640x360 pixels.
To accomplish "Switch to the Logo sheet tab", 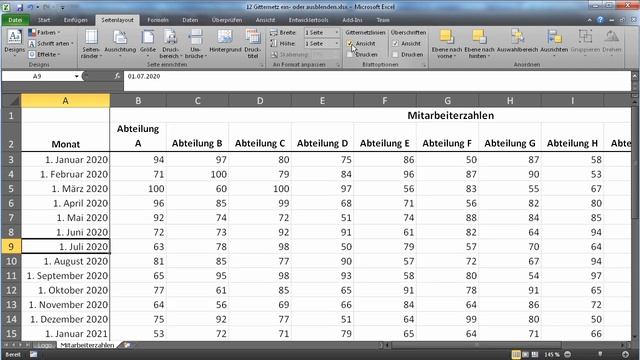I will (44, 345).
